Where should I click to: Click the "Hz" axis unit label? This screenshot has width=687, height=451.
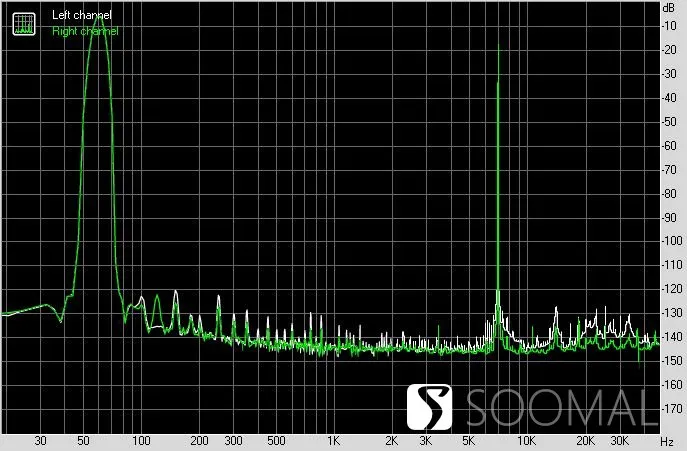pos(667,441)
